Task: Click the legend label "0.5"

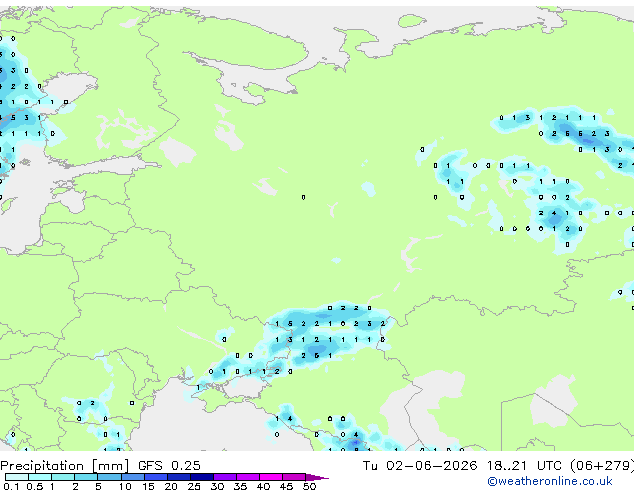Action: [x=35, y=486]
